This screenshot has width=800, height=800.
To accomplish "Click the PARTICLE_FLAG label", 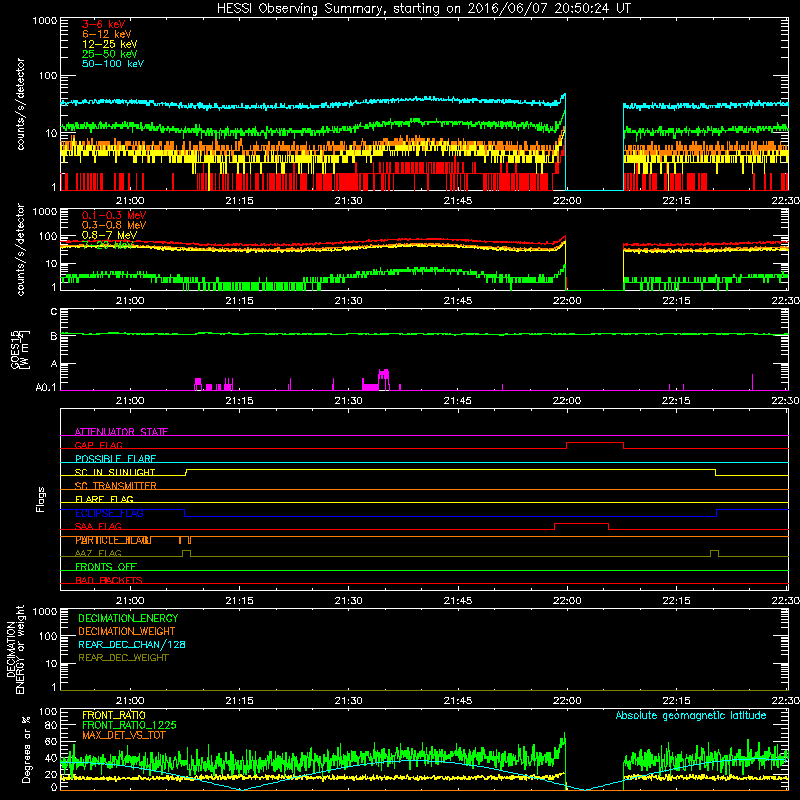I will [113, 540].
